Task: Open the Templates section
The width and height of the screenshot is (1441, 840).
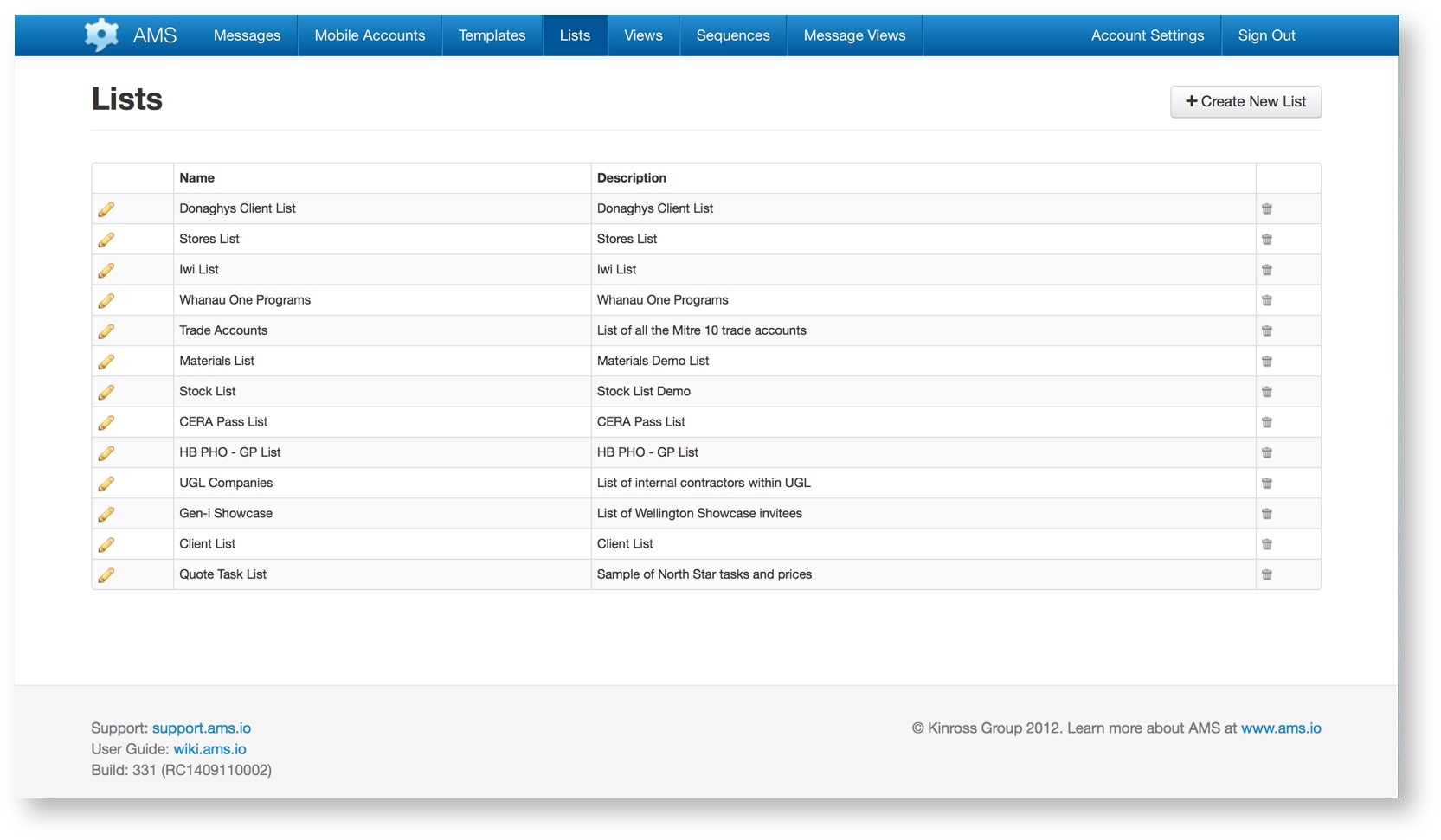Action: pos(492,35)
